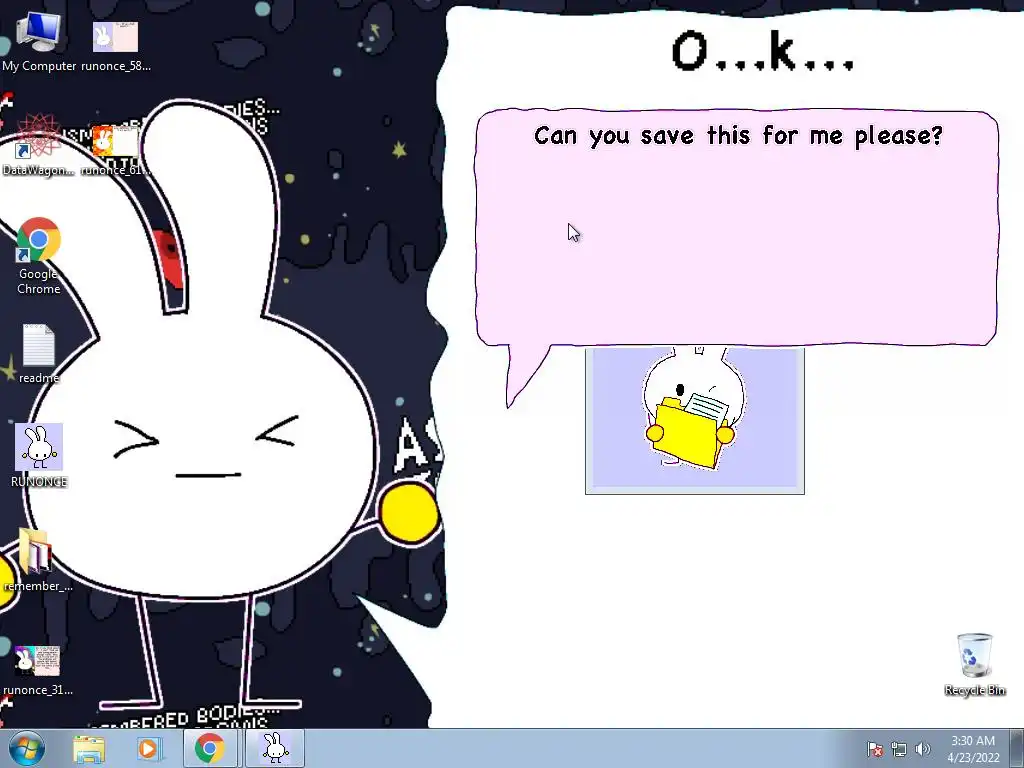Viewport: 1024px width, 768px height.
Task: Open the remember_ folder icon
Action: (37, 559)
